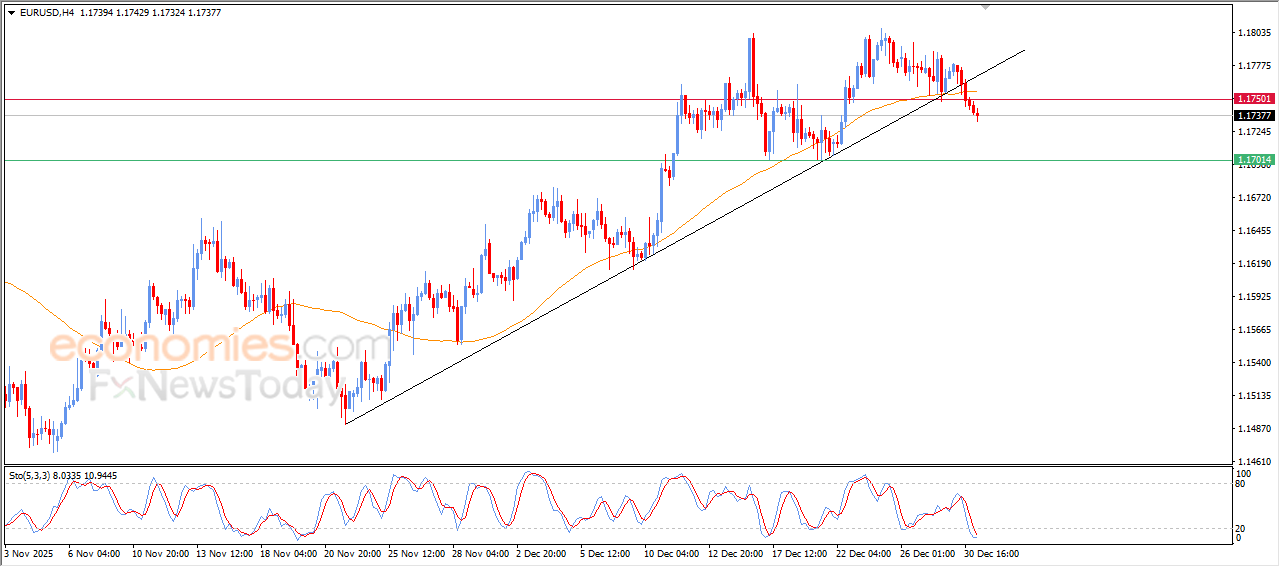Image resolution: width=1280 pixels, height=567 pixels.
Task: Click the black 1.17377 current price tag
Action: coord(1254,116)
